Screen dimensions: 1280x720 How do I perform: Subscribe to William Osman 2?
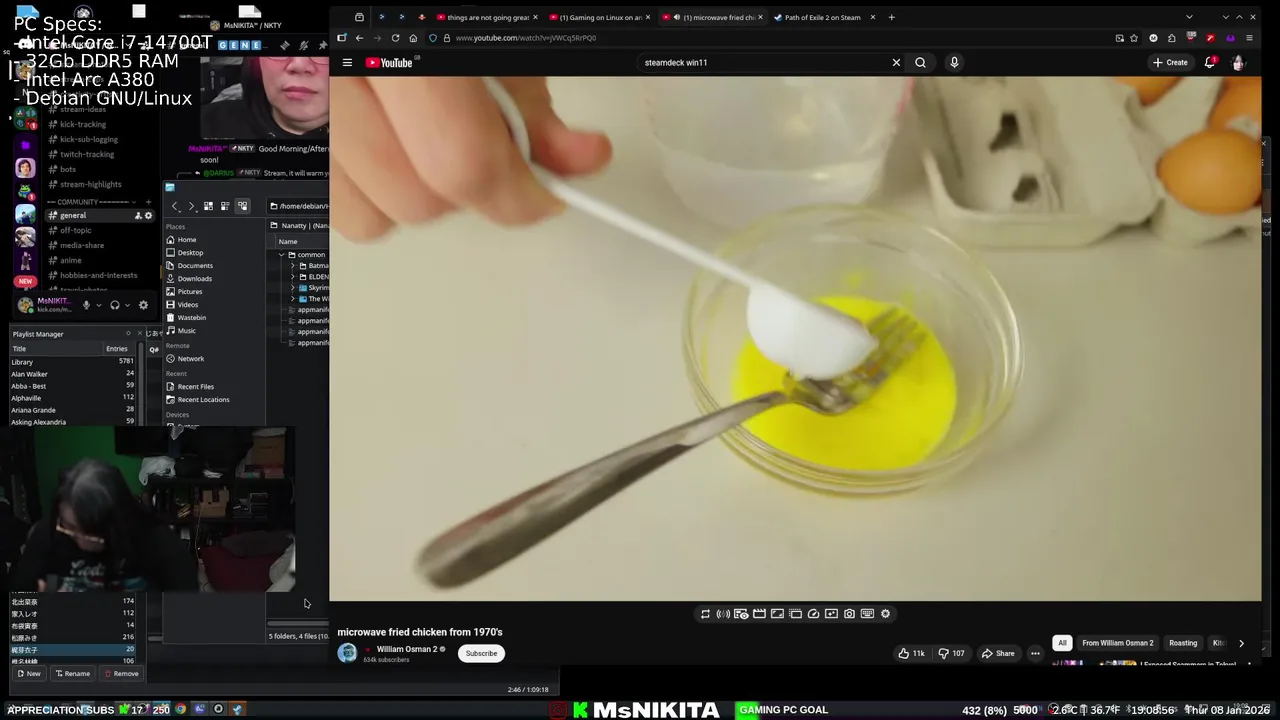pos(481,653)
